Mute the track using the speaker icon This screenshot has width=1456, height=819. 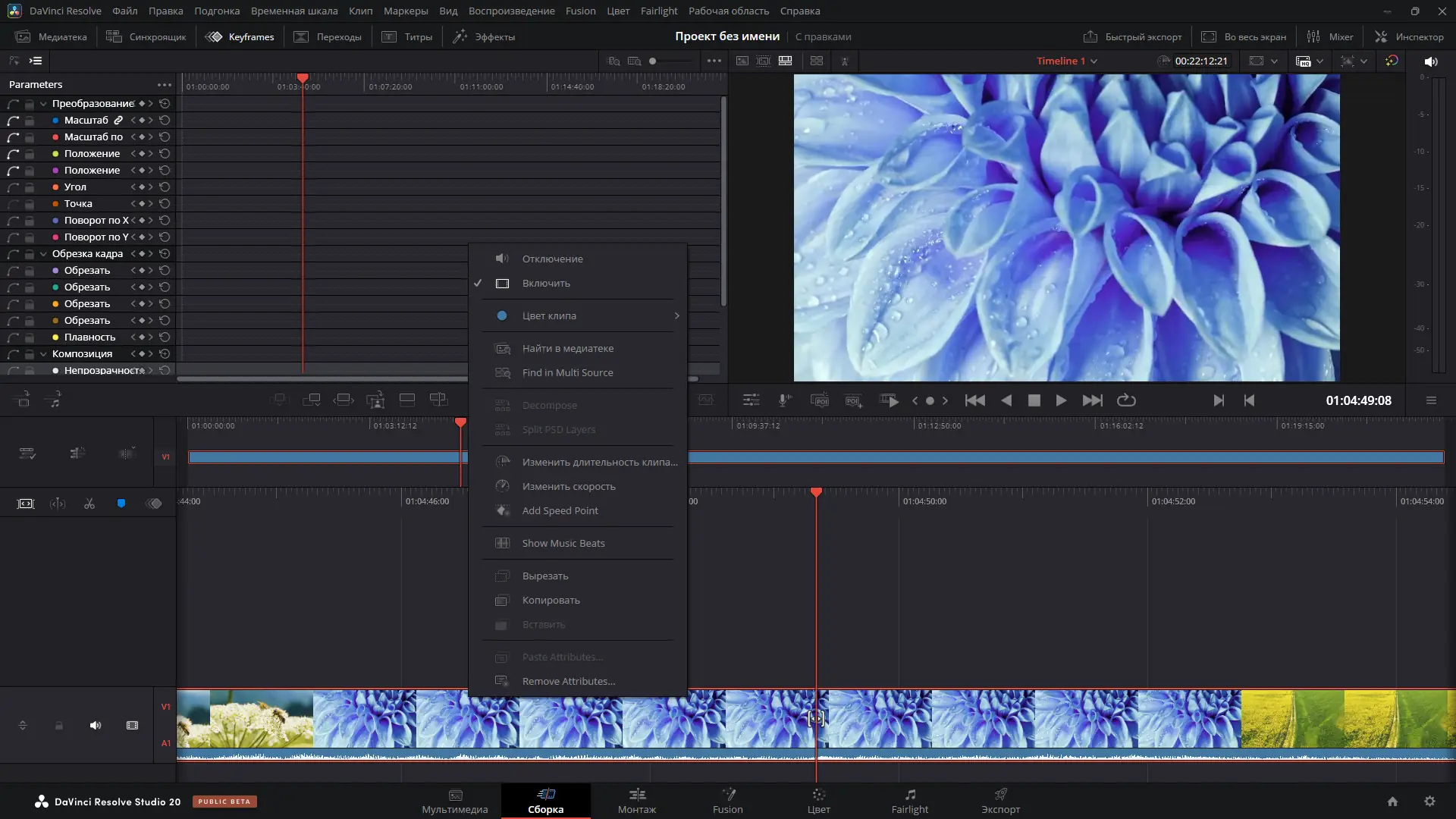[95, 726]
